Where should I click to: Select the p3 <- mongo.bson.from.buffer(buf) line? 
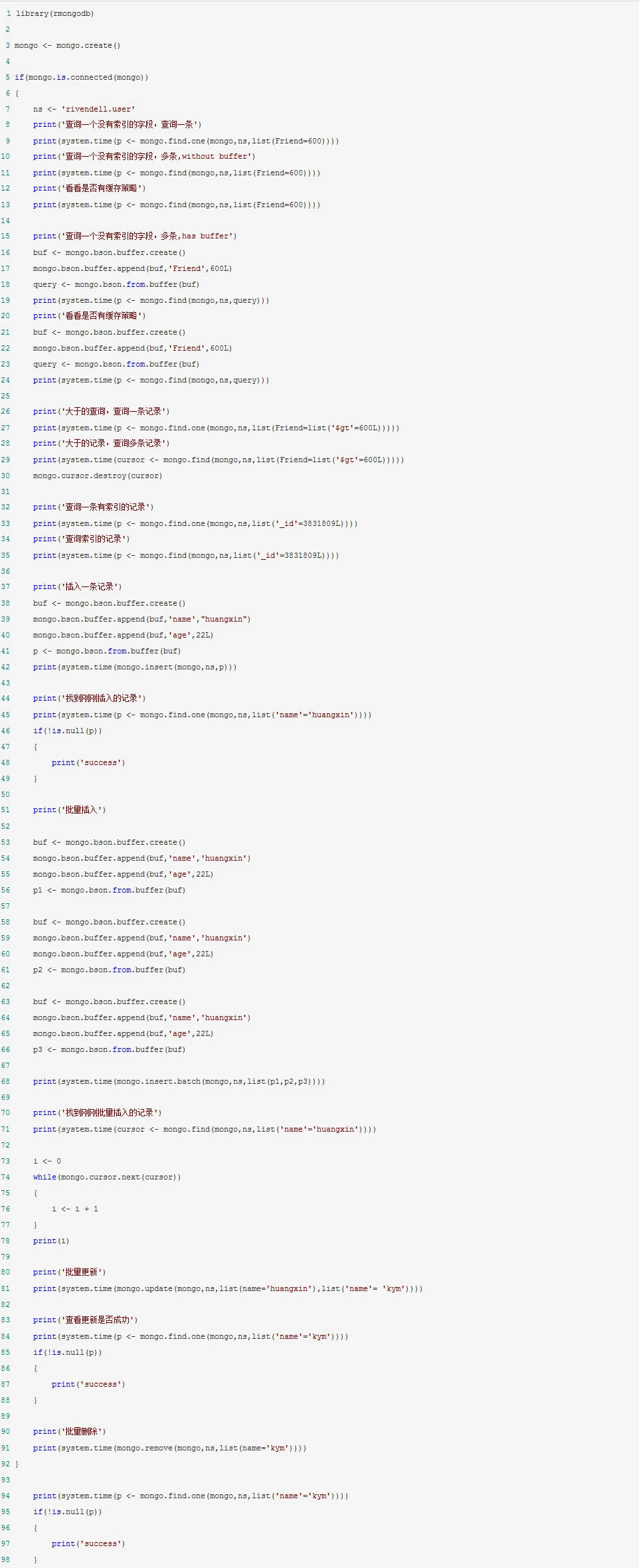tap(110, 1049)
